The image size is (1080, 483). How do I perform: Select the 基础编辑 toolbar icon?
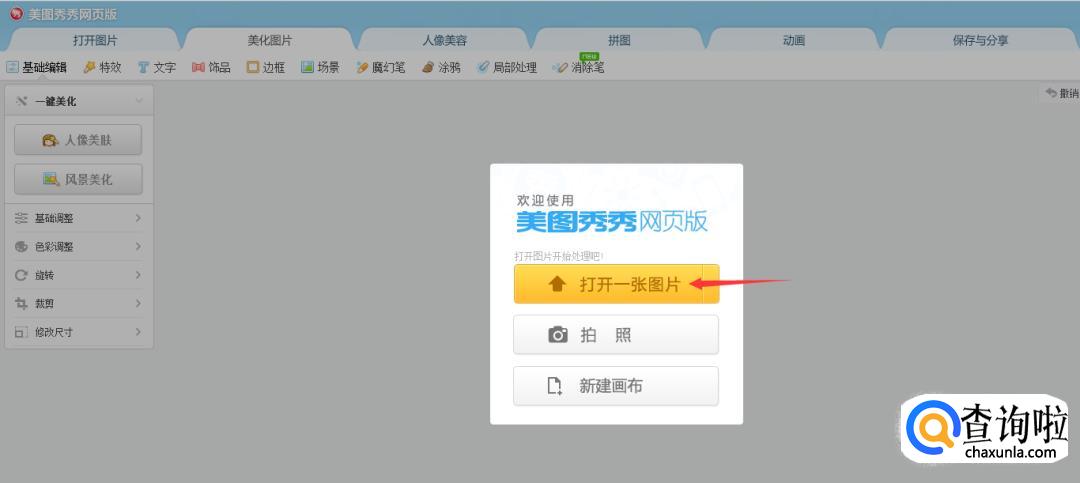point(12,68)
